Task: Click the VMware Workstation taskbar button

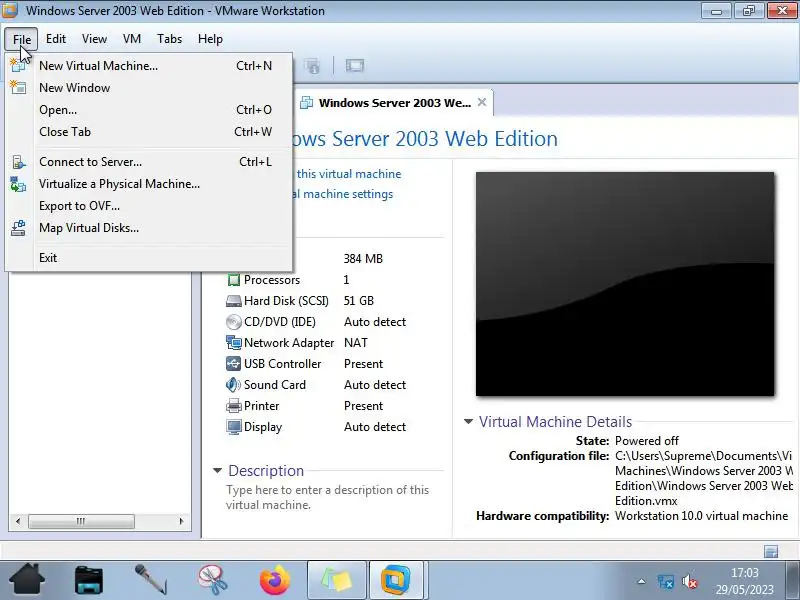Action: (396, 580)
